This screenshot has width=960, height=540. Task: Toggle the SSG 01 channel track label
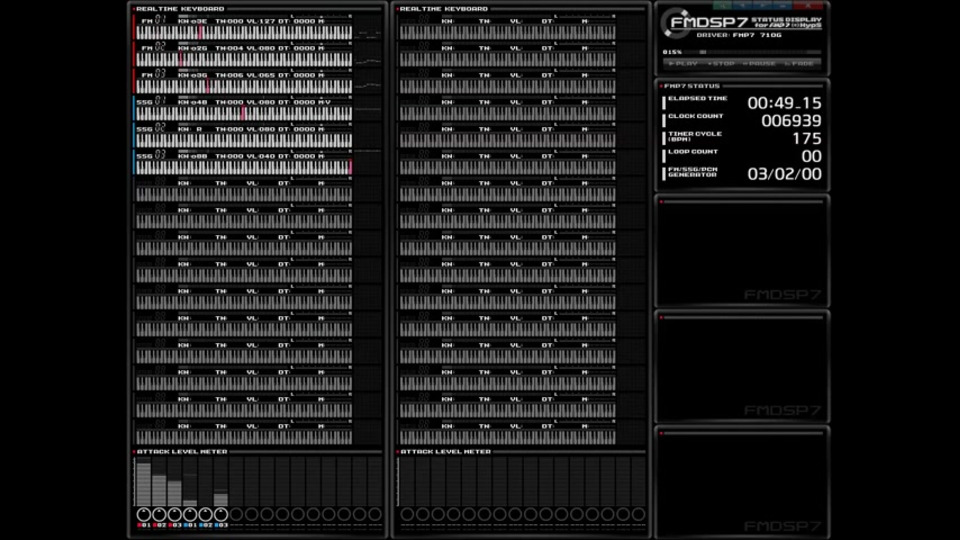pos(151,101)
